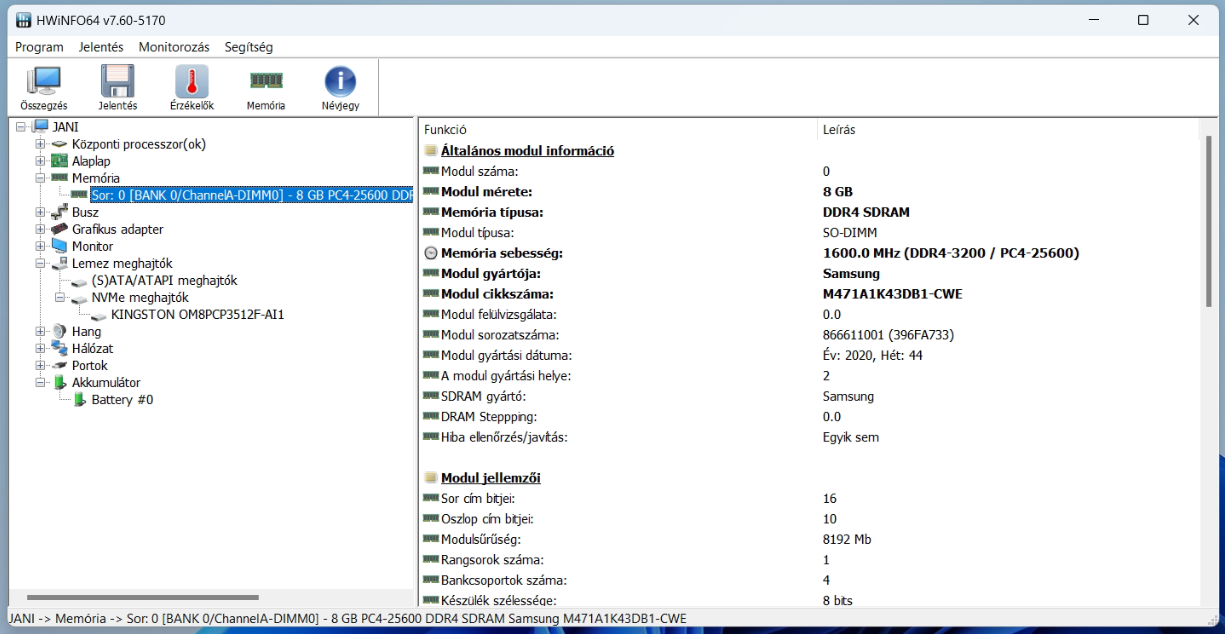This screenshot has height=634, width=1225.
Task: Select the Sor: 0 BANK 0 memory module row
Action: pos(251,195)
